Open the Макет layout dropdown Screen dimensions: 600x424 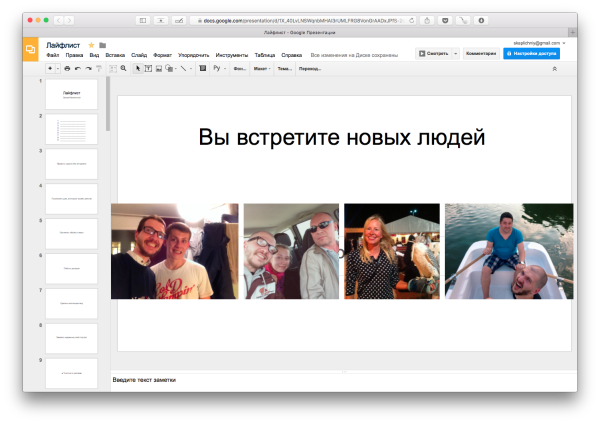(x=263, y=69)
